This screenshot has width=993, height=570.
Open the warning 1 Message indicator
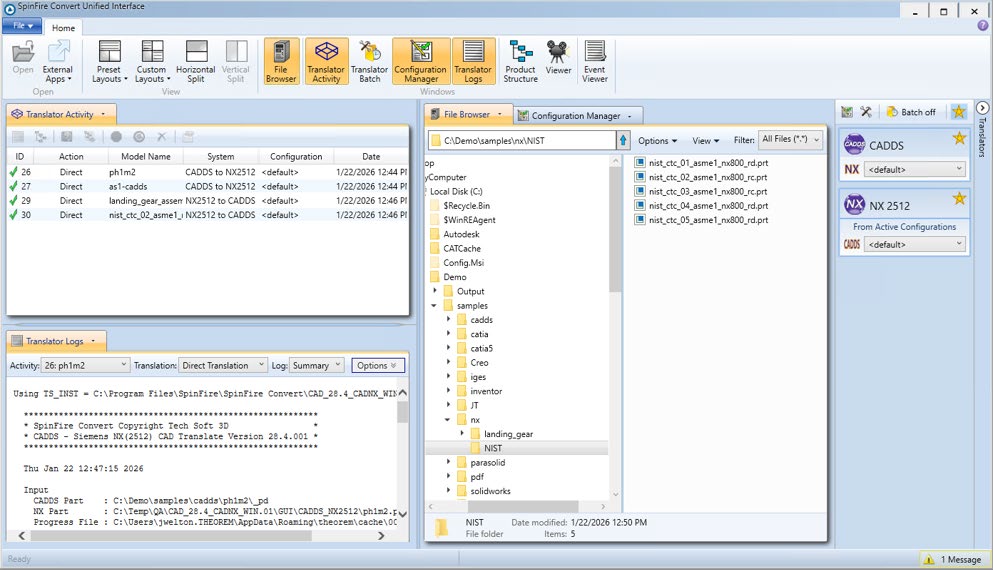[952, 559]
